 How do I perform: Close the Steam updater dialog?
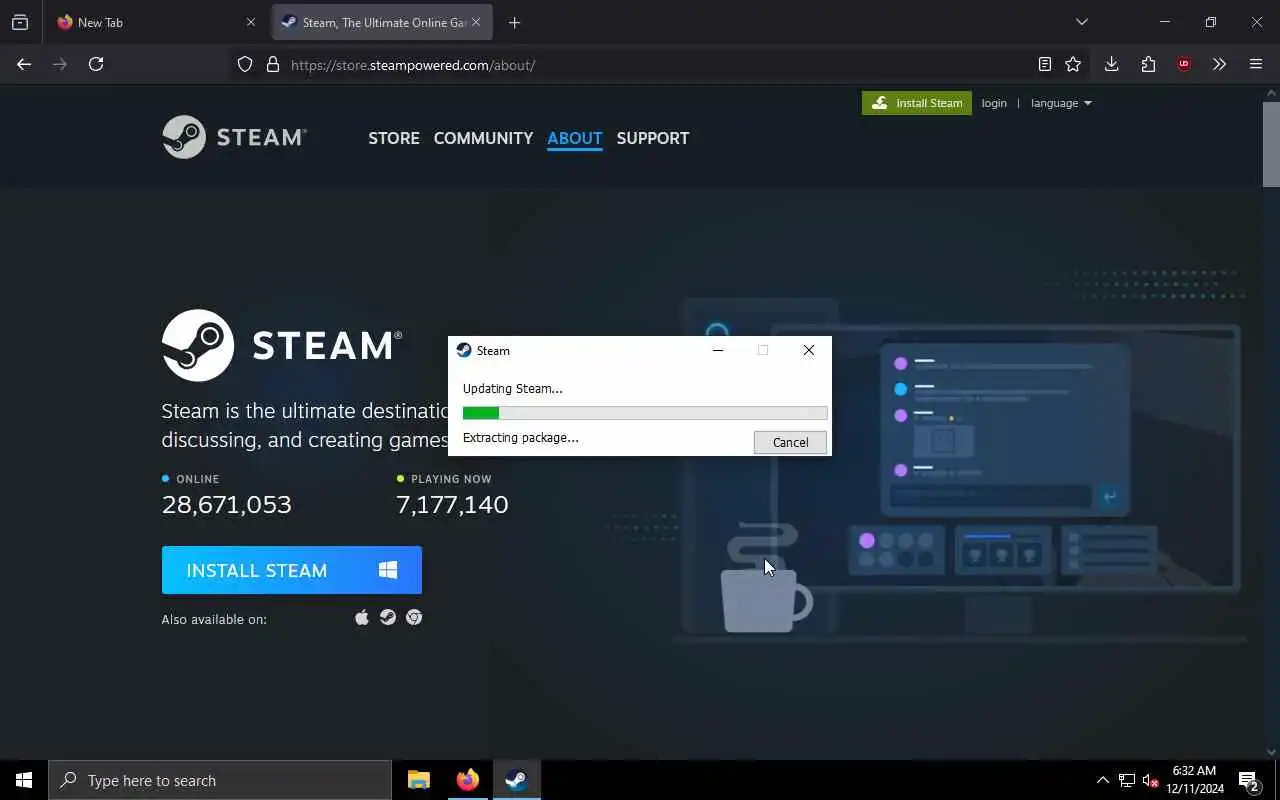pos(808,350)
